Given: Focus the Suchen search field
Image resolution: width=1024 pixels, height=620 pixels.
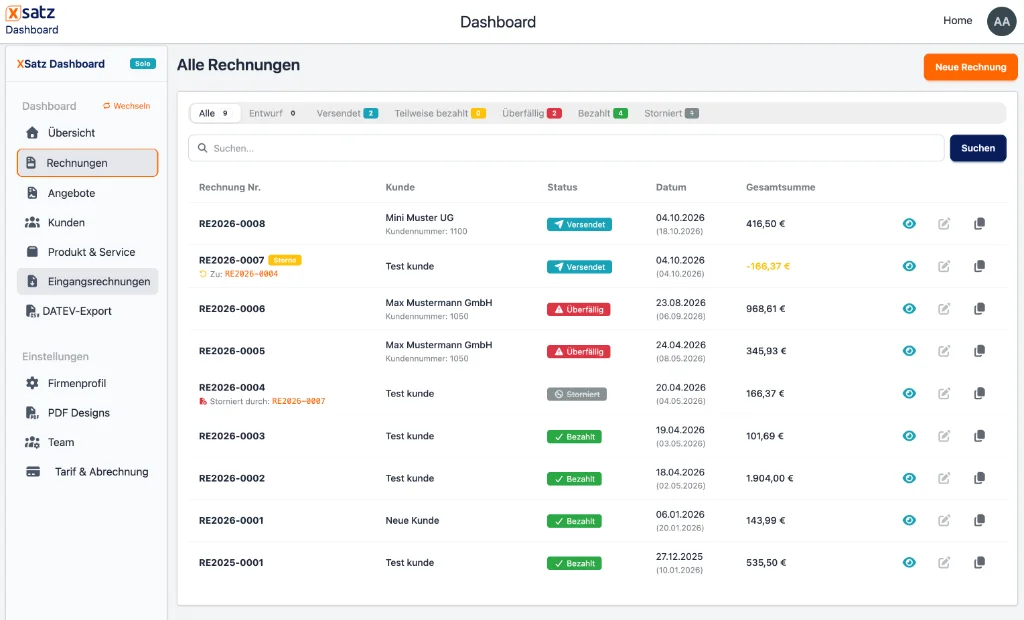Looking at the screenshot, I should point(566,148).
